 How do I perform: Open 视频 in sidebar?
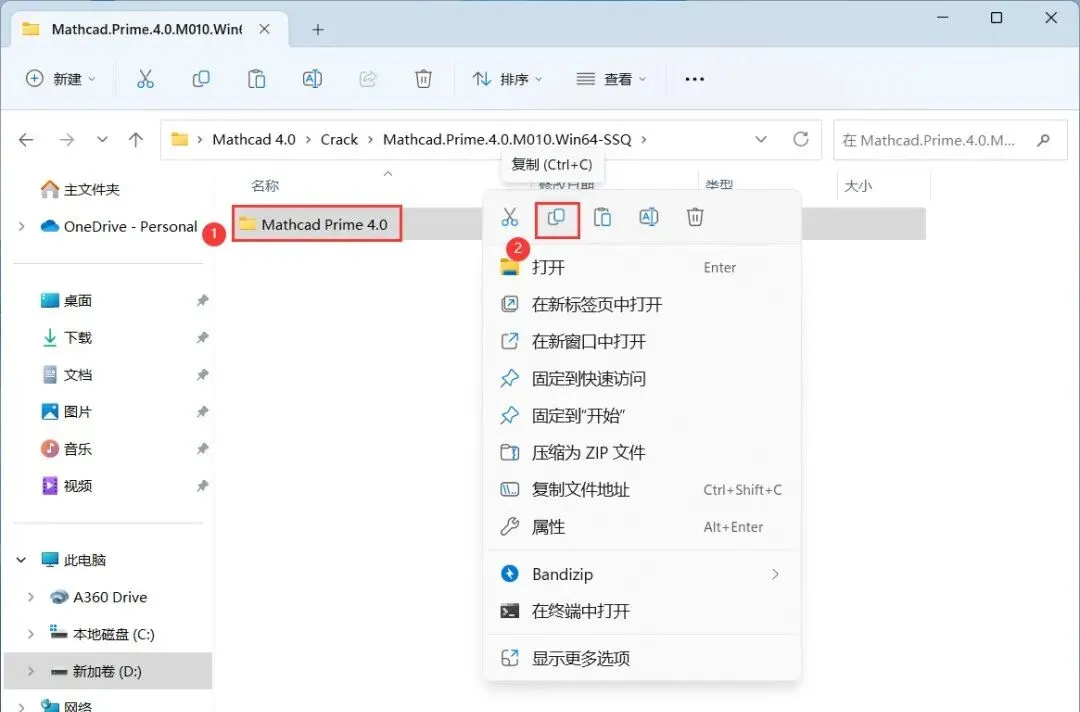point(67,486)
